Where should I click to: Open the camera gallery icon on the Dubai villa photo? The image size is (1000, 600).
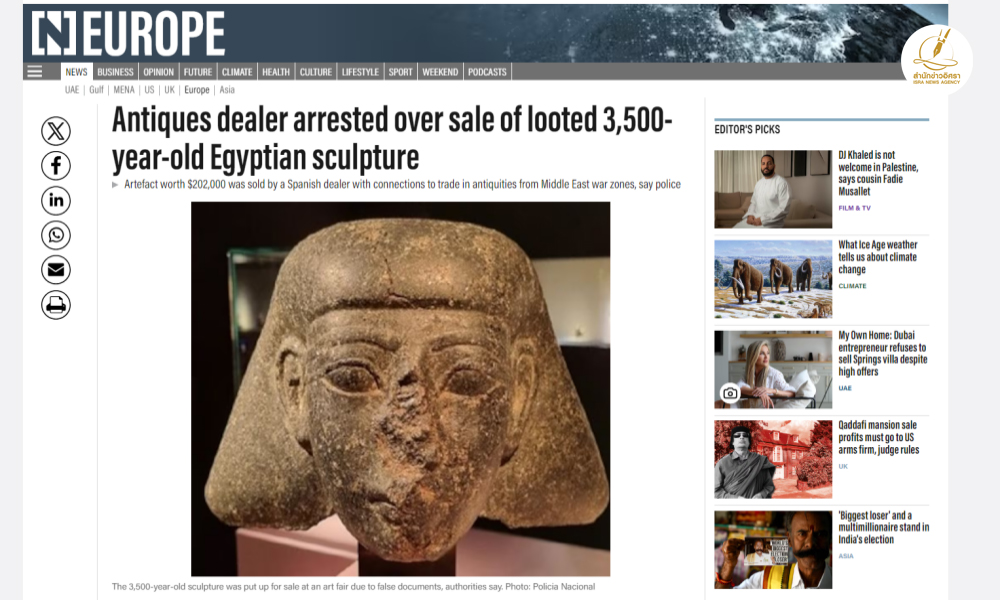pos(730,393)
